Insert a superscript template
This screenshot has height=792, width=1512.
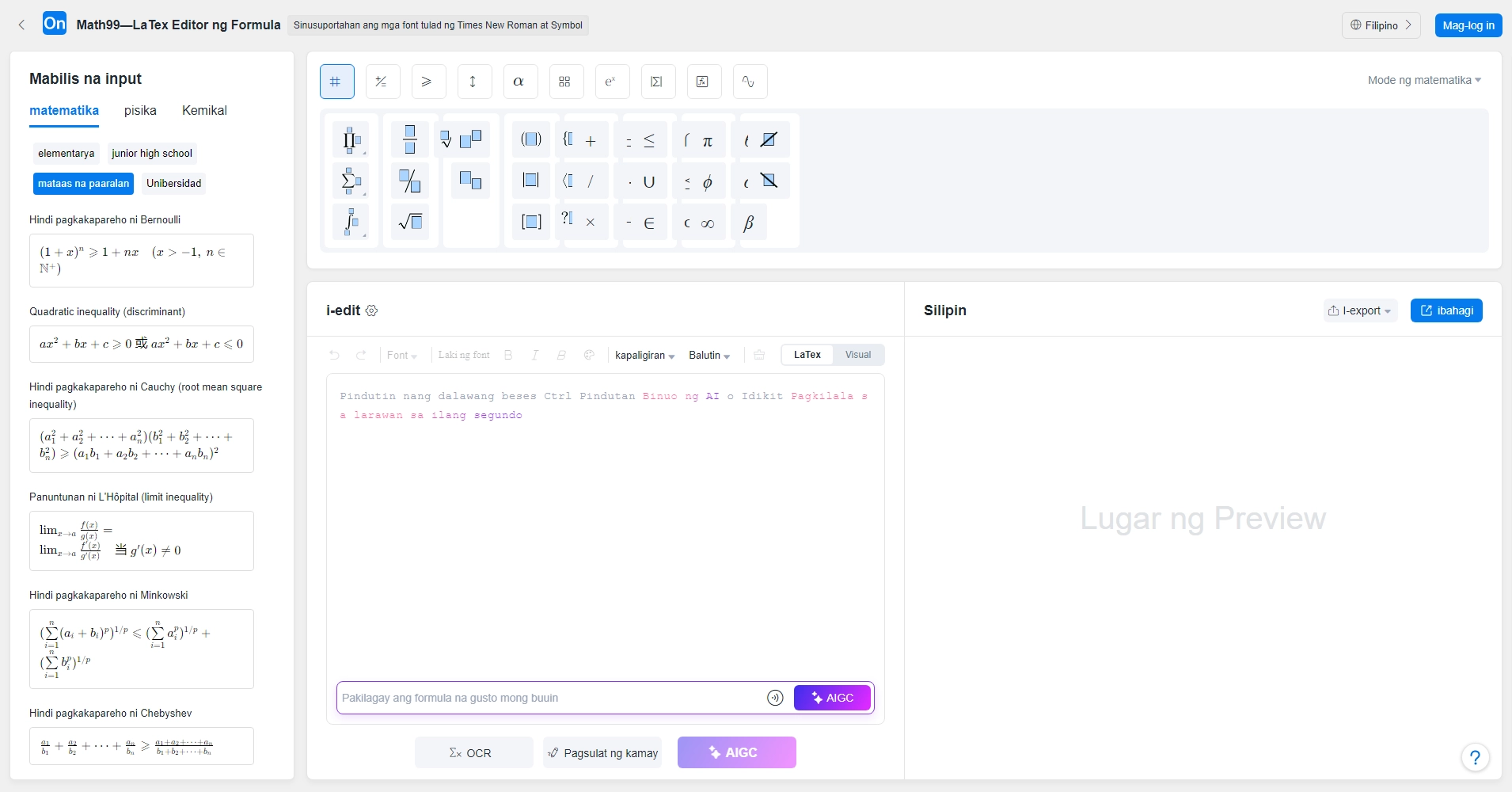click(x=471, y=139)
